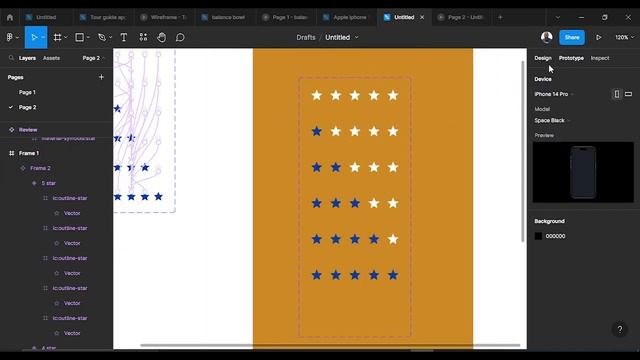Edit the 000000 background hex value

(556, 236)
